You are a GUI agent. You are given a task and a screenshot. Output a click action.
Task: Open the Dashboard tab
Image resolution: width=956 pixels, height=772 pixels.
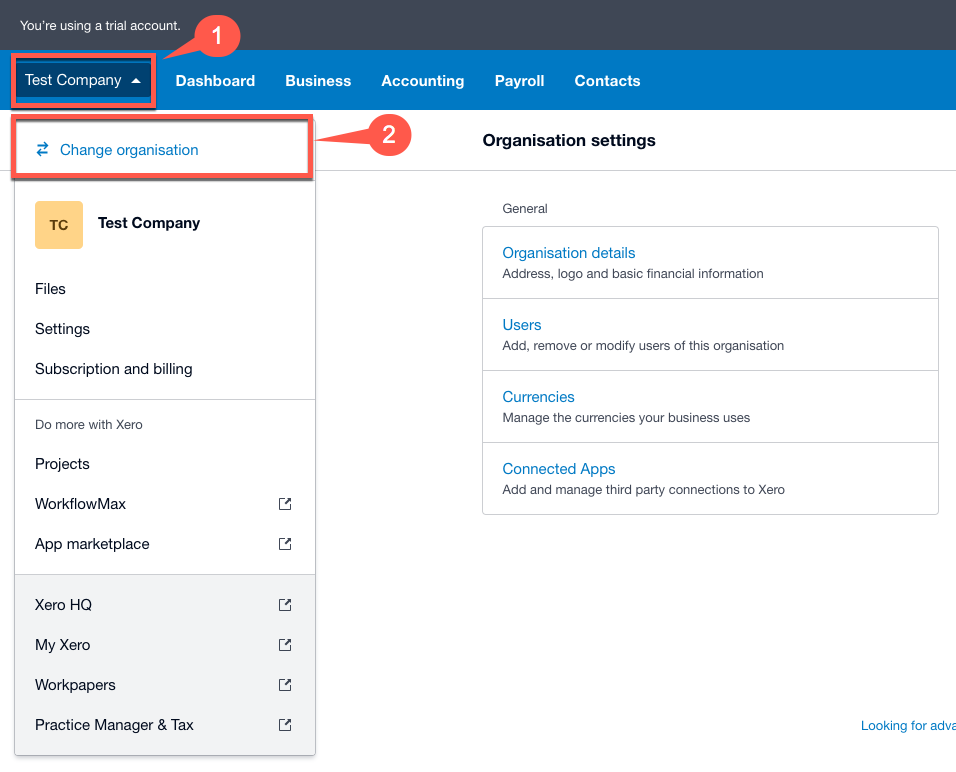coord(215,80)
